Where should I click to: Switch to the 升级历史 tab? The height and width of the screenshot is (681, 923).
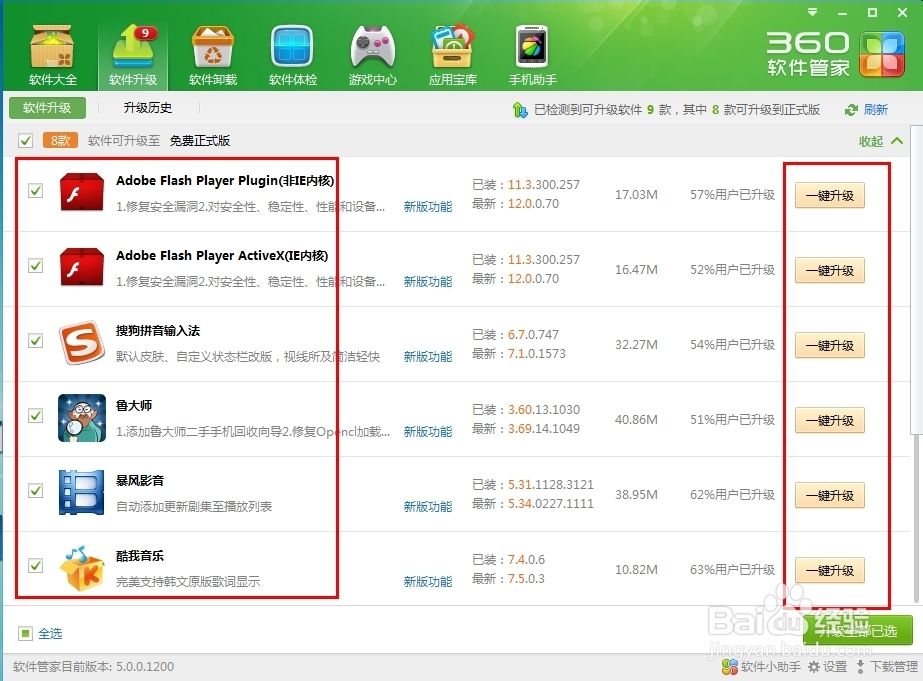(x=147, y=108)
